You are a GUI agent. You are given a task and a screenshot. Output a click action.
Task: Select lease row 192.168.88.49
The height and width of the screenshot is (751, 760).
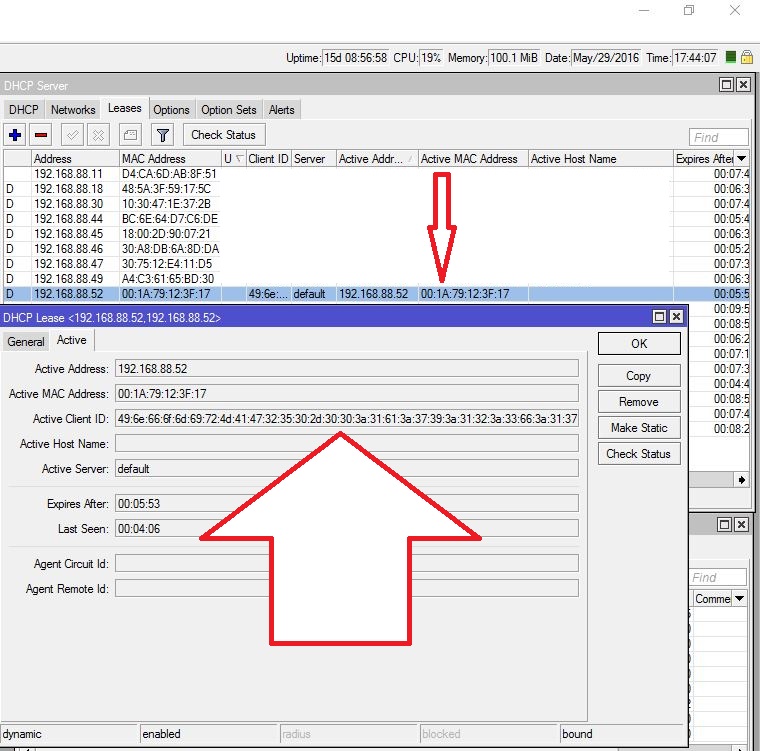376,279
